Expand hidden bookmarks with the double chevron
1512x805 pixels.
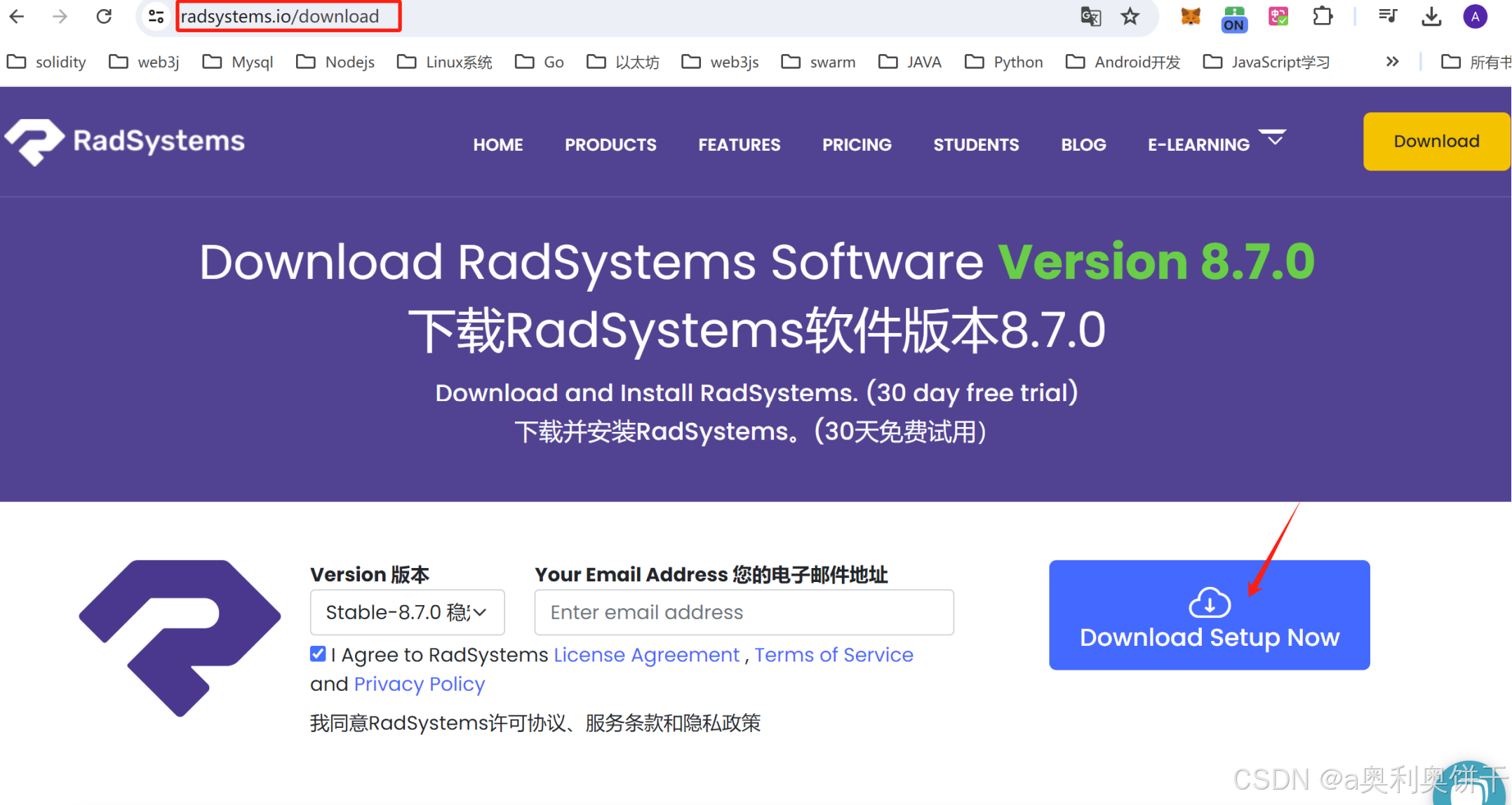1391,62
